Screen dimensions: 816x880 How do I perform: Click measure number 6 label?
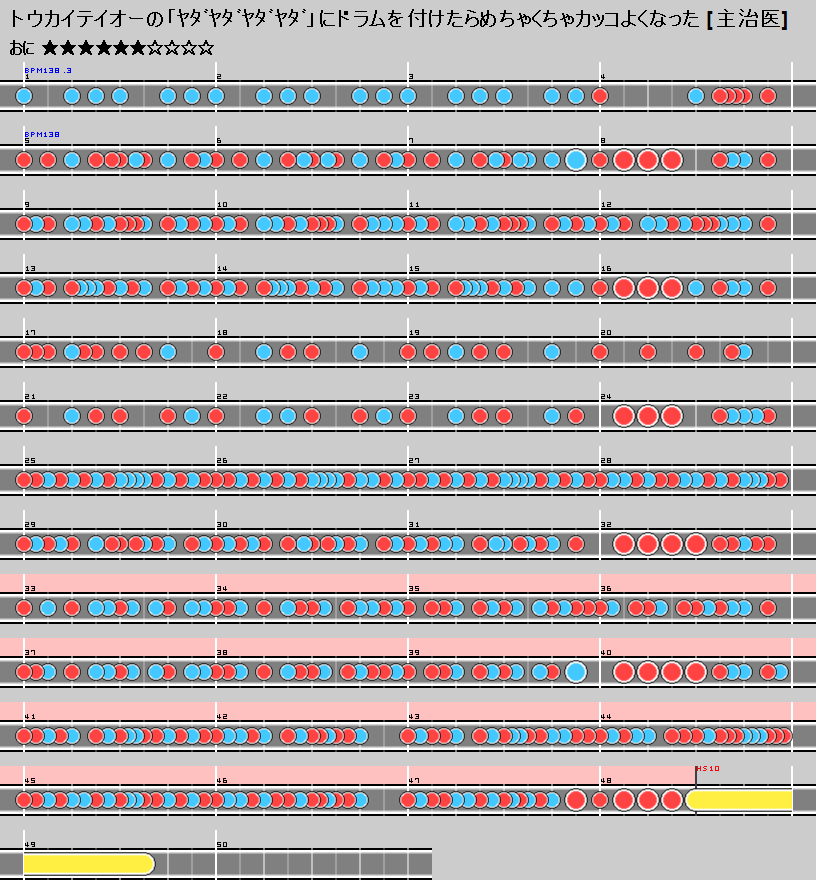tap(219, 141)
